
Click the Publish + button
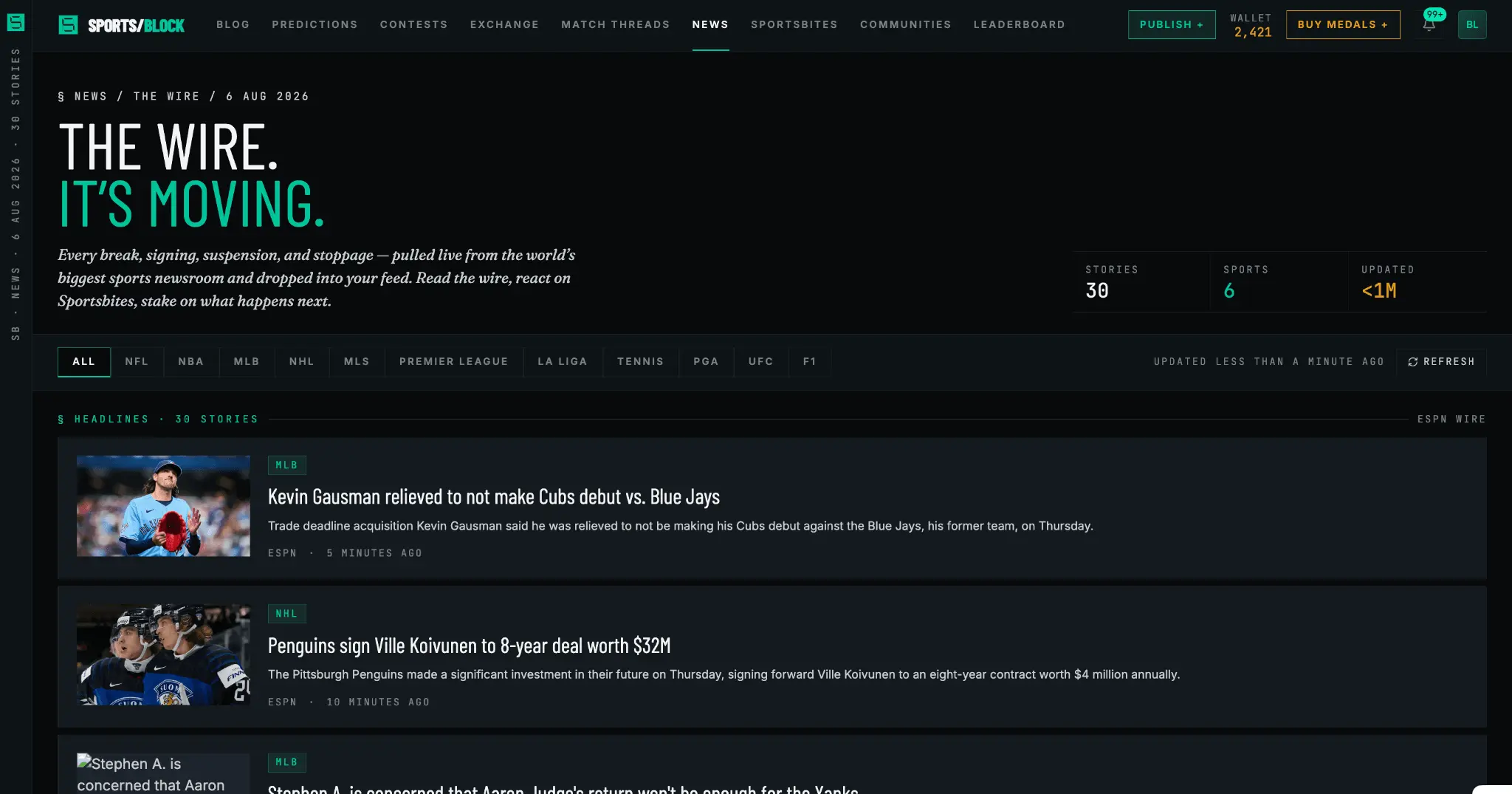tap(1172, 24)
